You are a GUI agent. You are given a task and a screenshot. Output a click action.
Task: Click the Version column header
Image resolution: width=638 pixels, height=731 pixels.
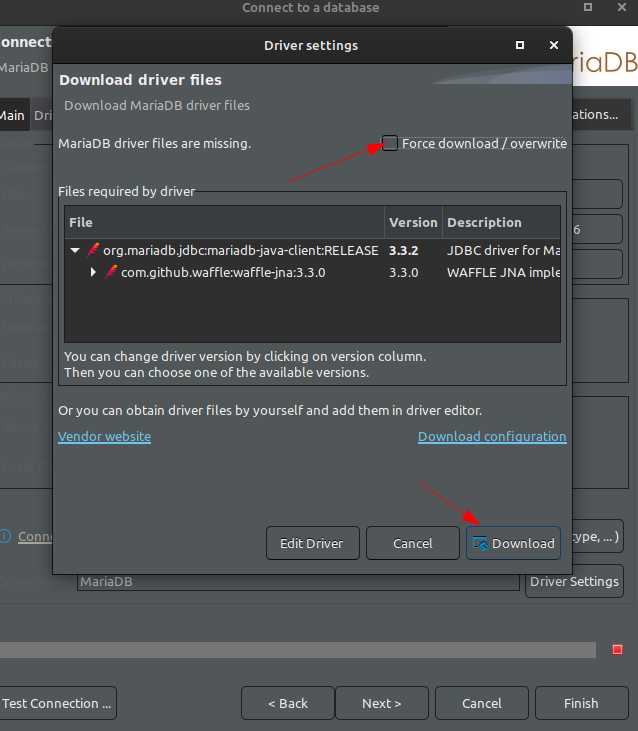(413, 222)
